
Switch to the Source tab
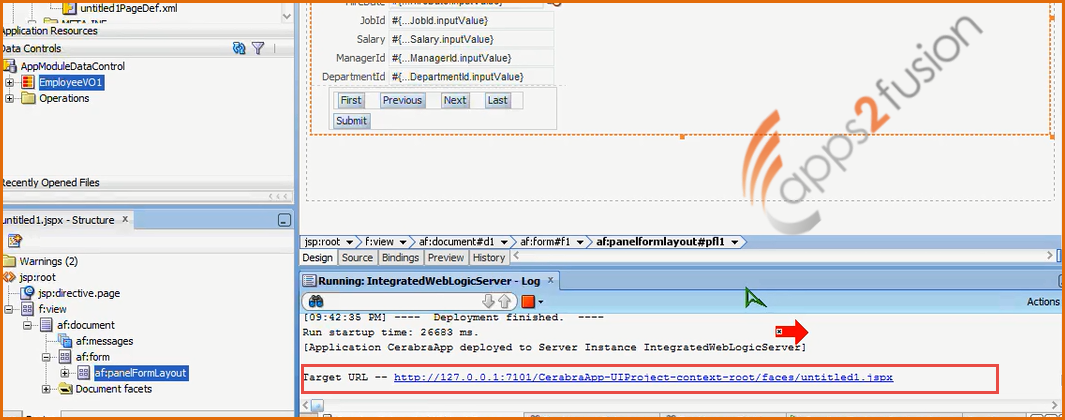tap(357, 258)
